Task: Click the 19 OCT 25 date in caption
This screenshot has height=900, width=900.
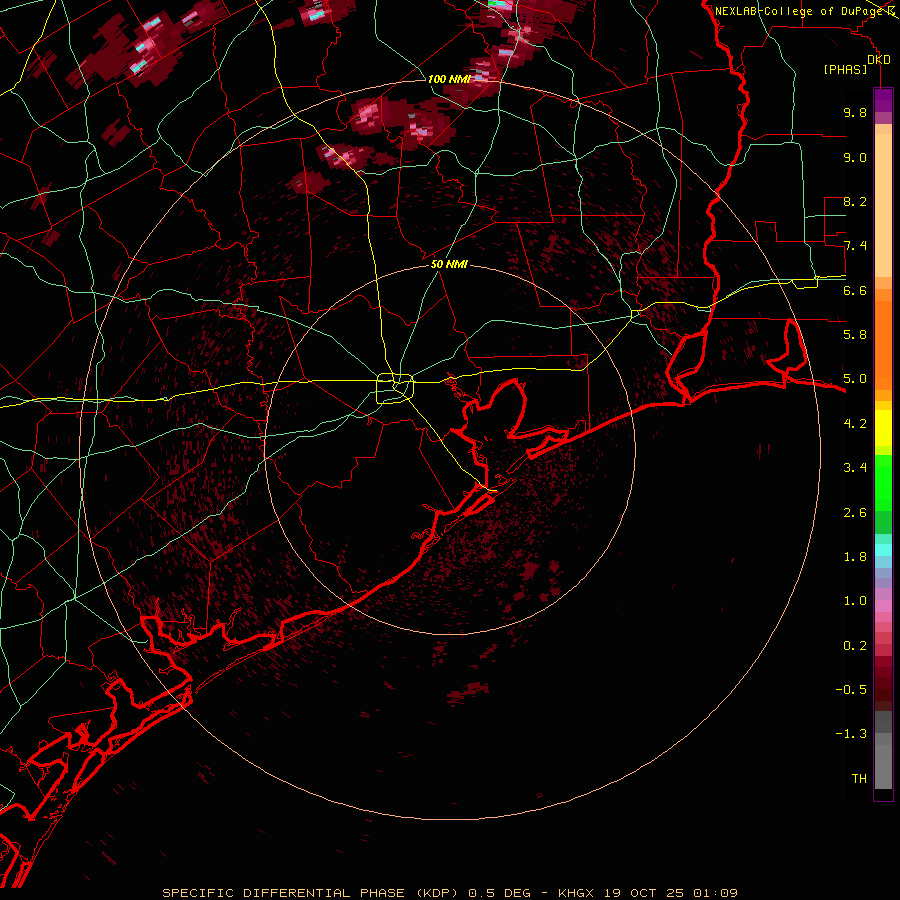Action: coord(645,893)
